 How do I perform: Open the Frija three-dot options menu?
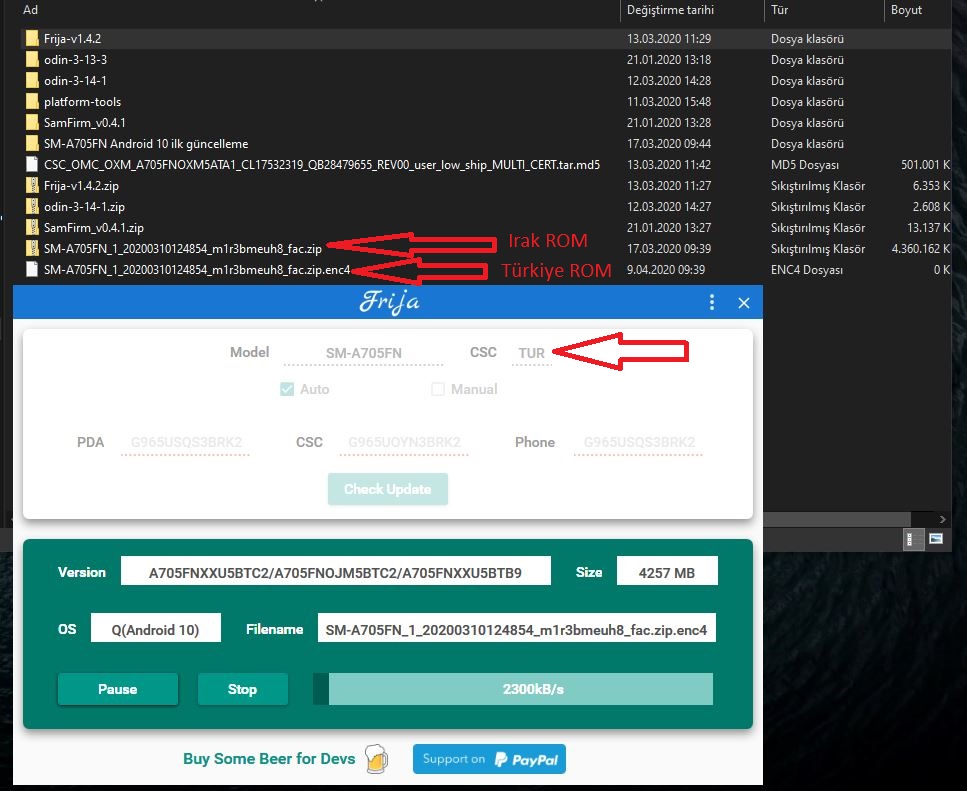(x=712, y=302)
